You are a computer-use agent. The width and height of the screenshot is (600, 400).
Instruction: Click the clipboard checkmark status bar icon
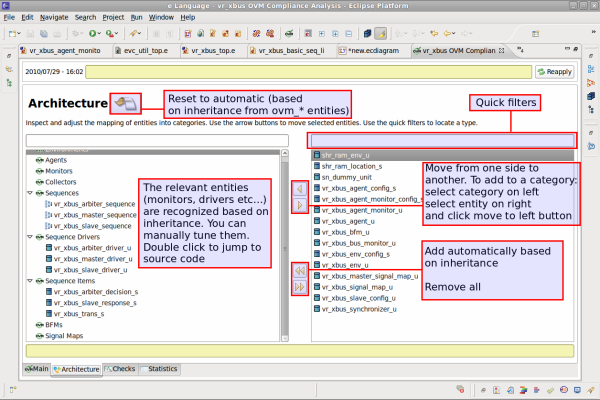(510, 390)
